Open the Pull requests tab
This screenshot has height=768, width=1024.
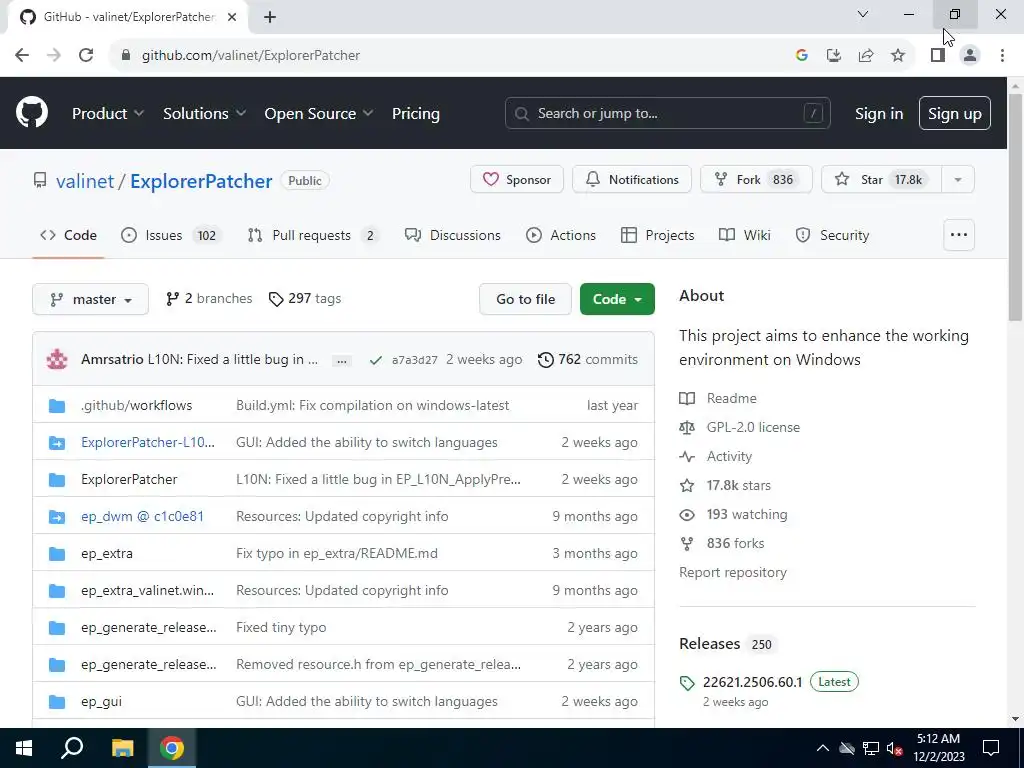313,235
